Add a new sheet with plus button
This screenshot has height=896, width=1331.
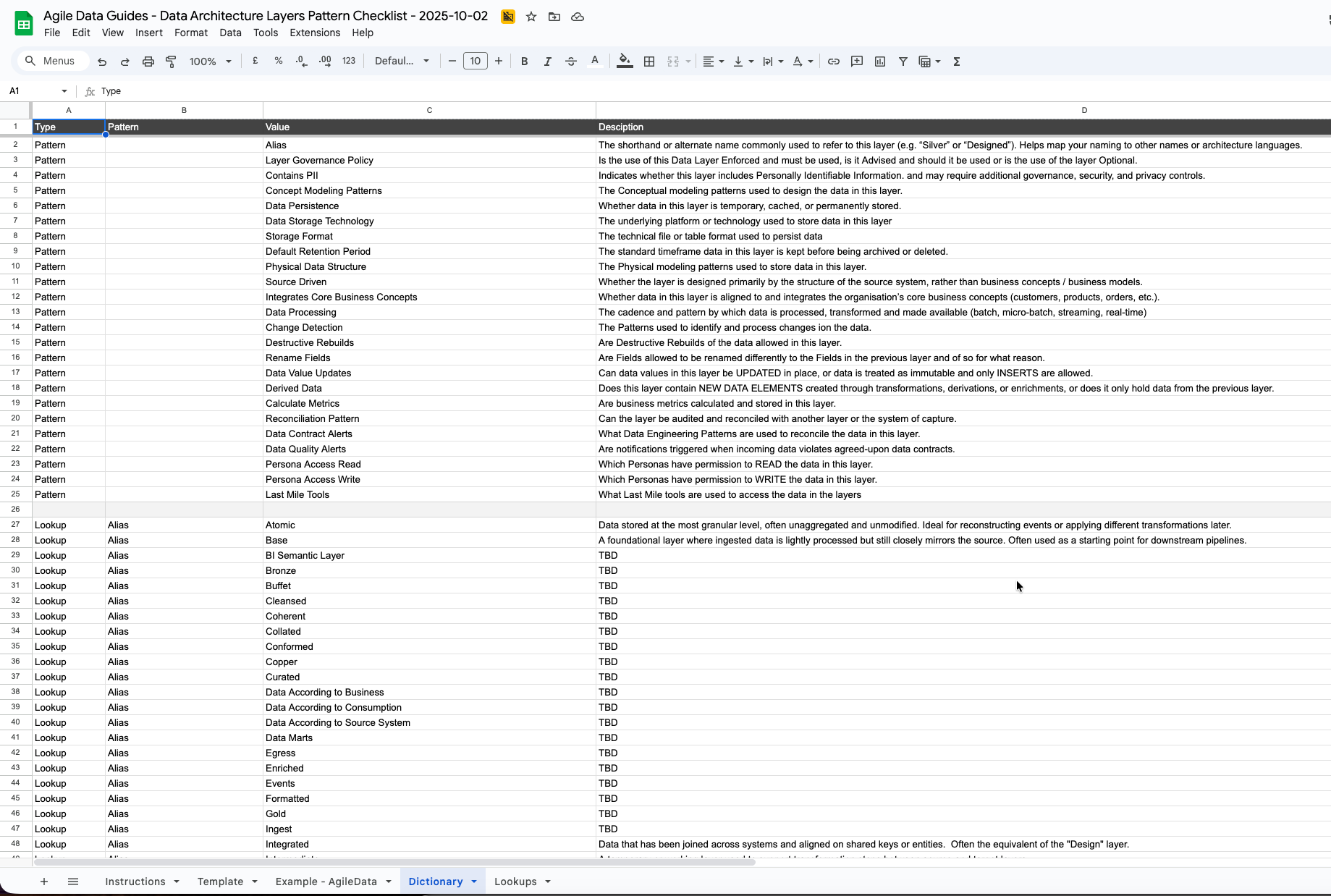coord(44,881)
